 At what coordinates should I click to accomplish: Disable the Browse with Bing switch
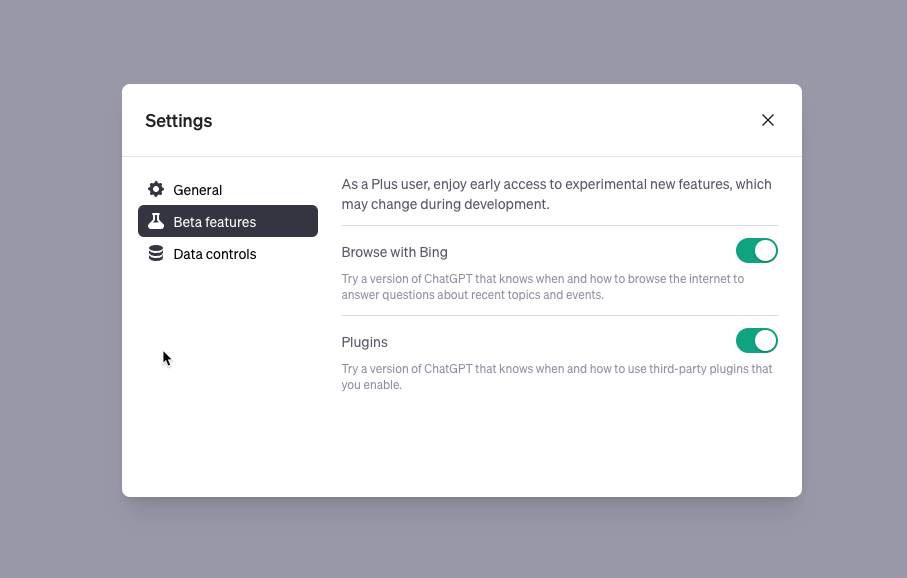pyautogui.click(x=757, y=251)
